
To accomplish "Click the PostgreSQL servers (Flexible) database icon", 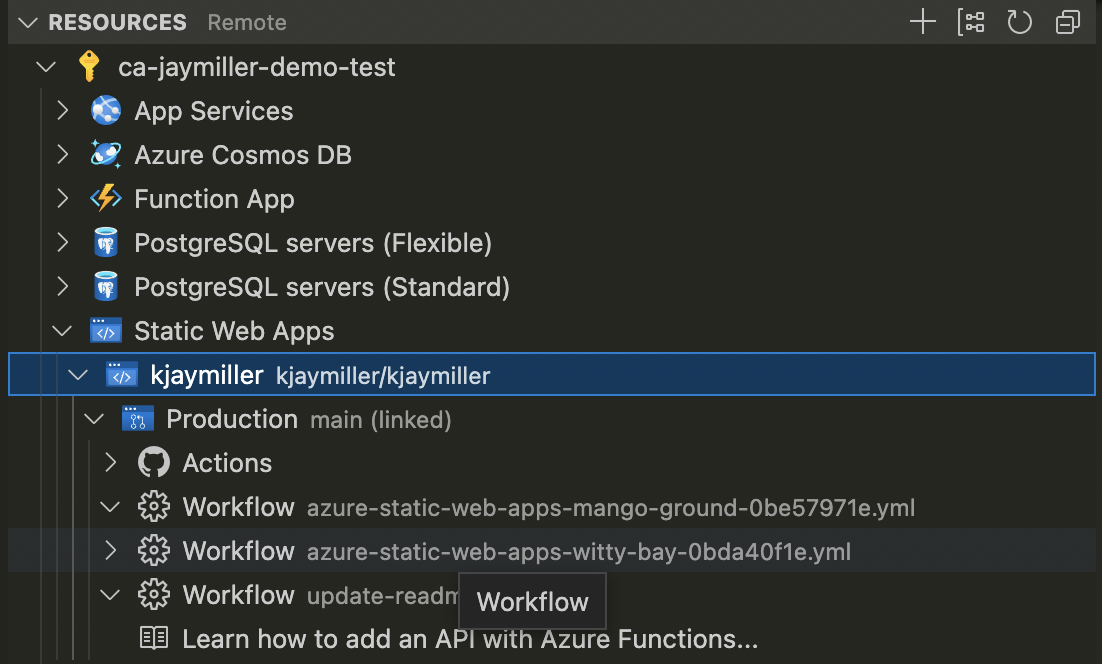I will [x=106, y=243].
